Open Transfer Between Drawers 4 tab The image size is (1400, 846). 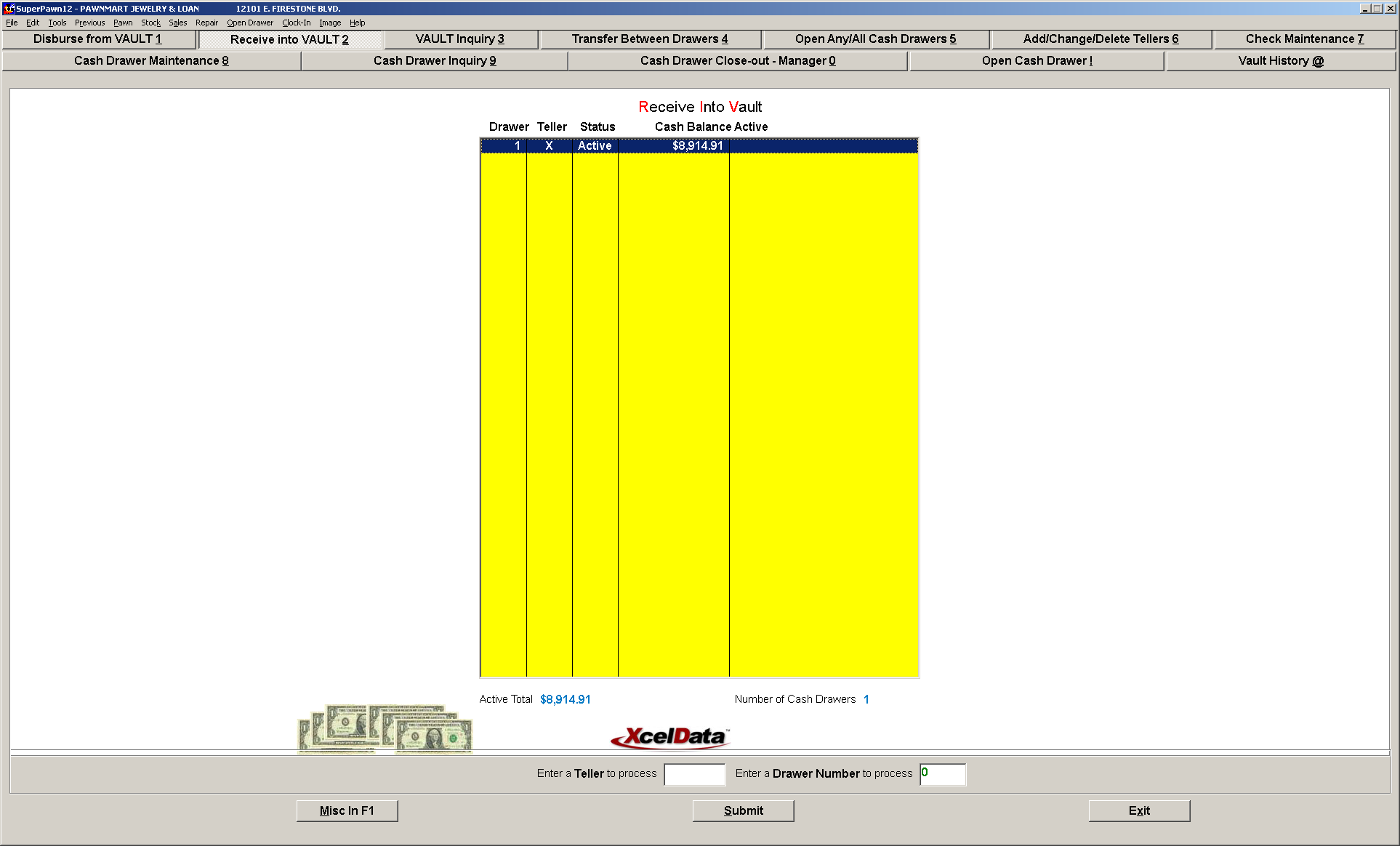[x=650, y=39]
